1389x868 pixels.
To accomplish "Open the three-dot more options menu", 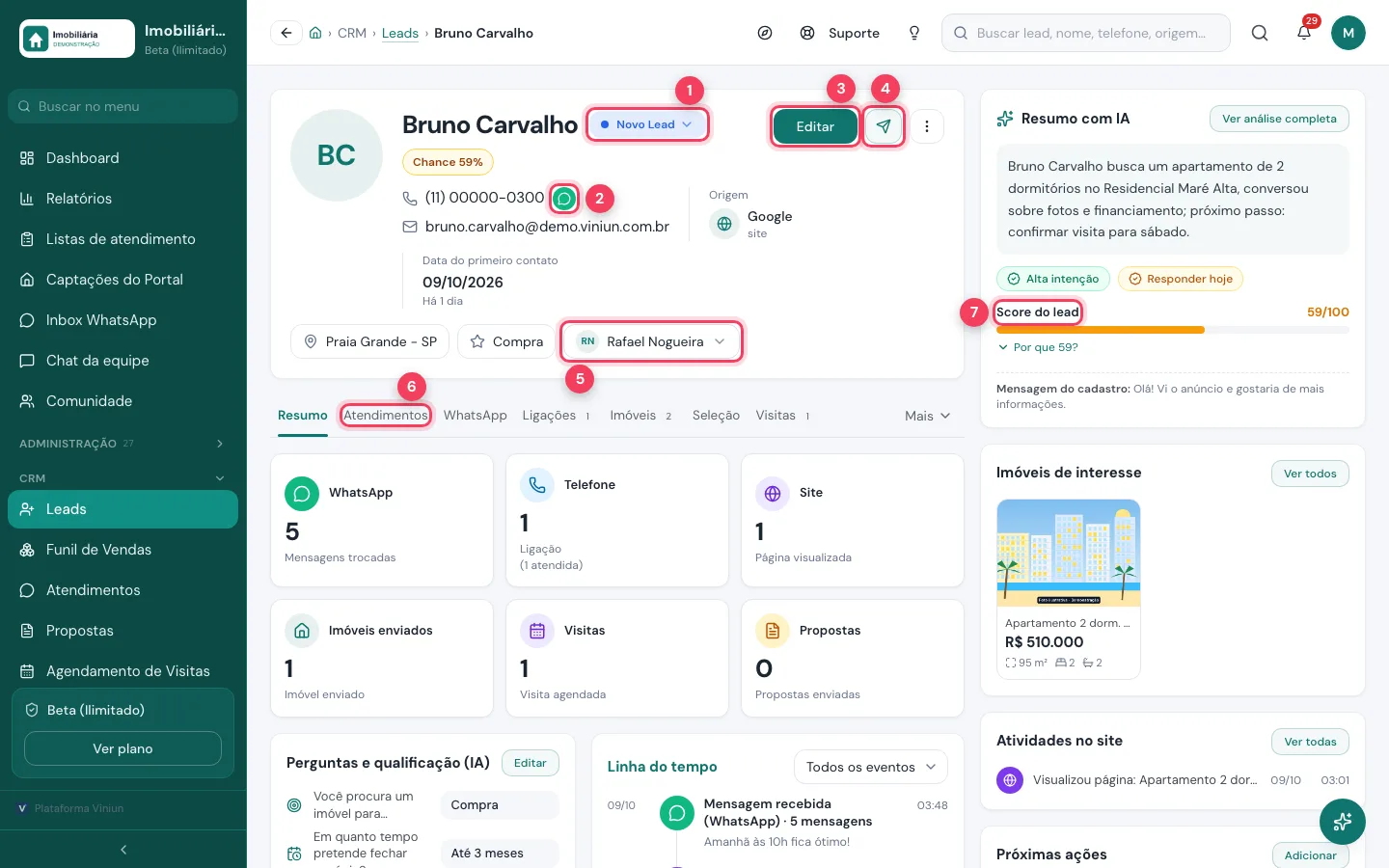I will point(927,126).
